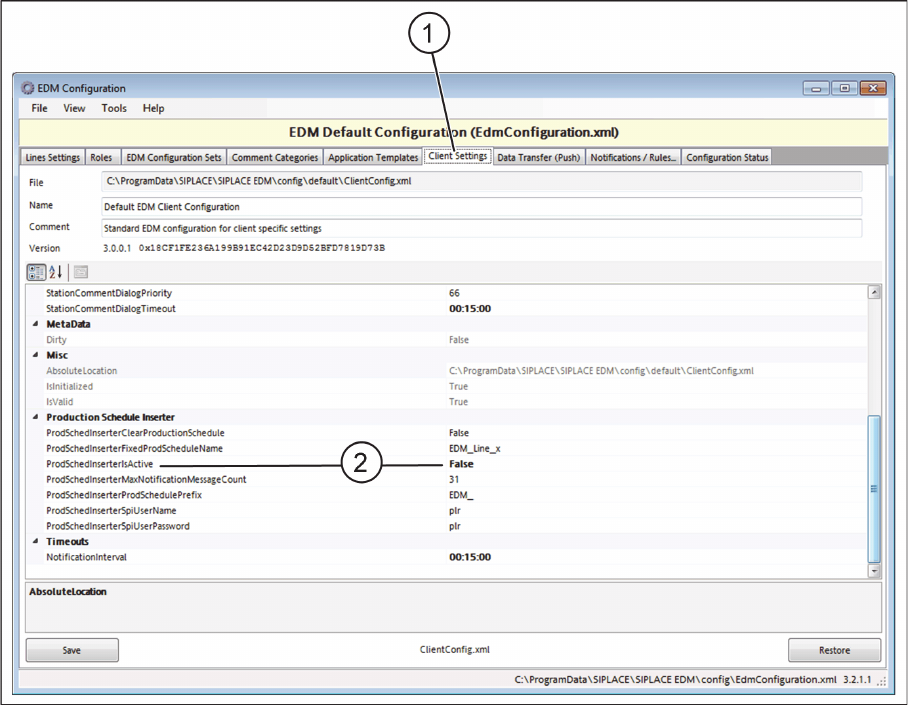908x705 pixels.
Task: Click the Comment text field
Action: click(x=481, y=228)
